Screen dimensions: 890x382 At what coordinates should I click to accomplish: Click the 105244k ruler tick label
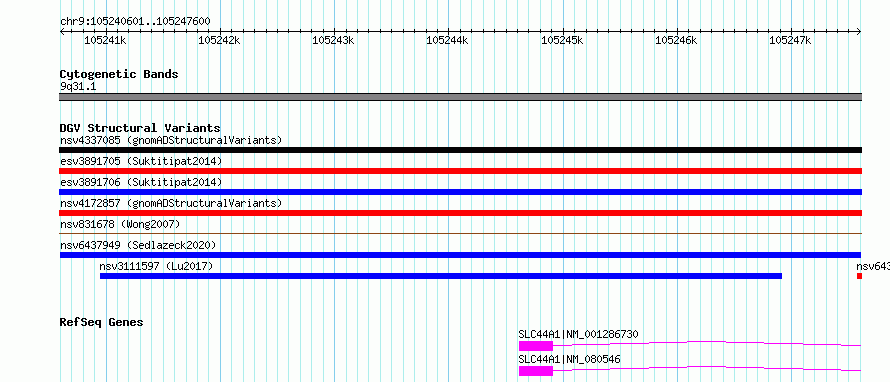(447, 40)
